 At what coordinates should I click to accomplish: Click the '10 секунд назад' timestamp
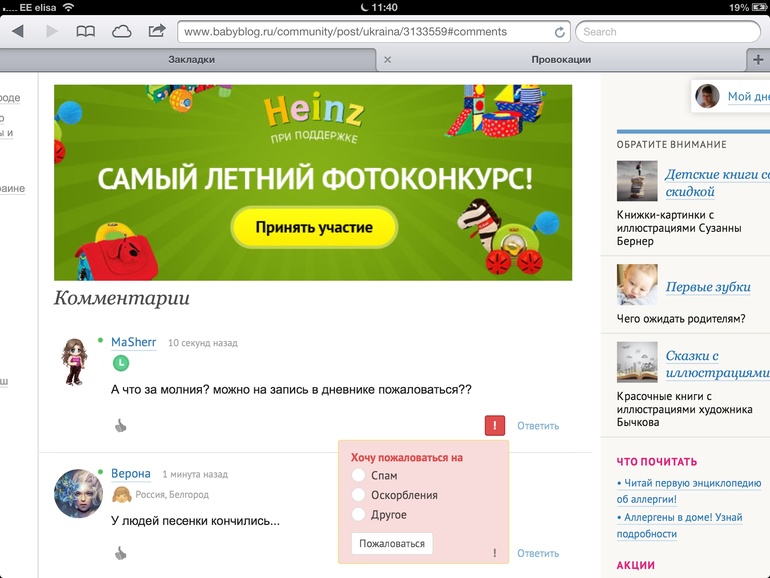click(202, 343)
